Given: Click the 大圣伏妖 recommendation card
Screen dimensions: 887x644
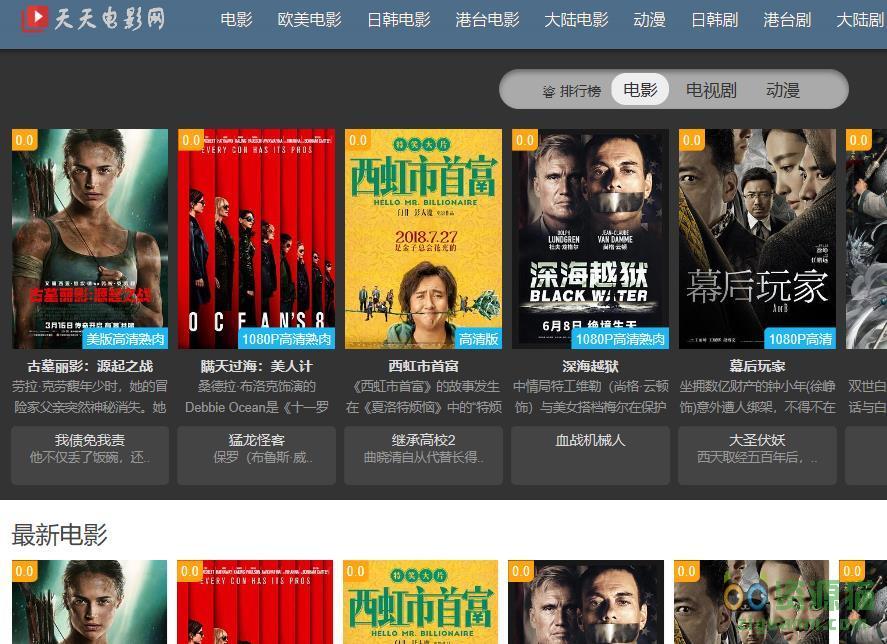Looking at the screenshot, I should (757, 448).
